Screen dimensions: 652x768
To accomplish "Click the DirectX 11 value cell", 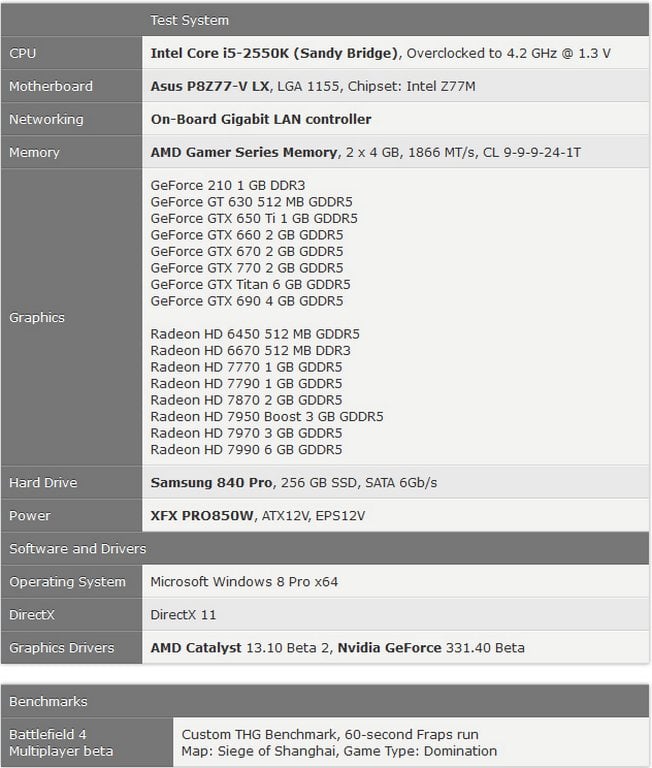I will pyautogui.click(x=183, y=614).
